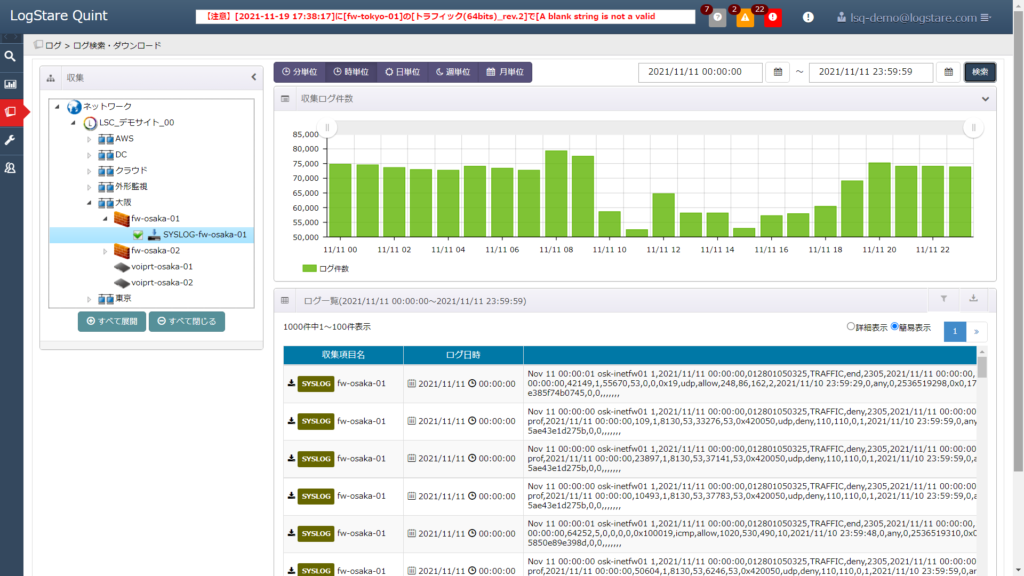Click the ログ日時 column header
The image size is (1024, 576).
(463, 355)
